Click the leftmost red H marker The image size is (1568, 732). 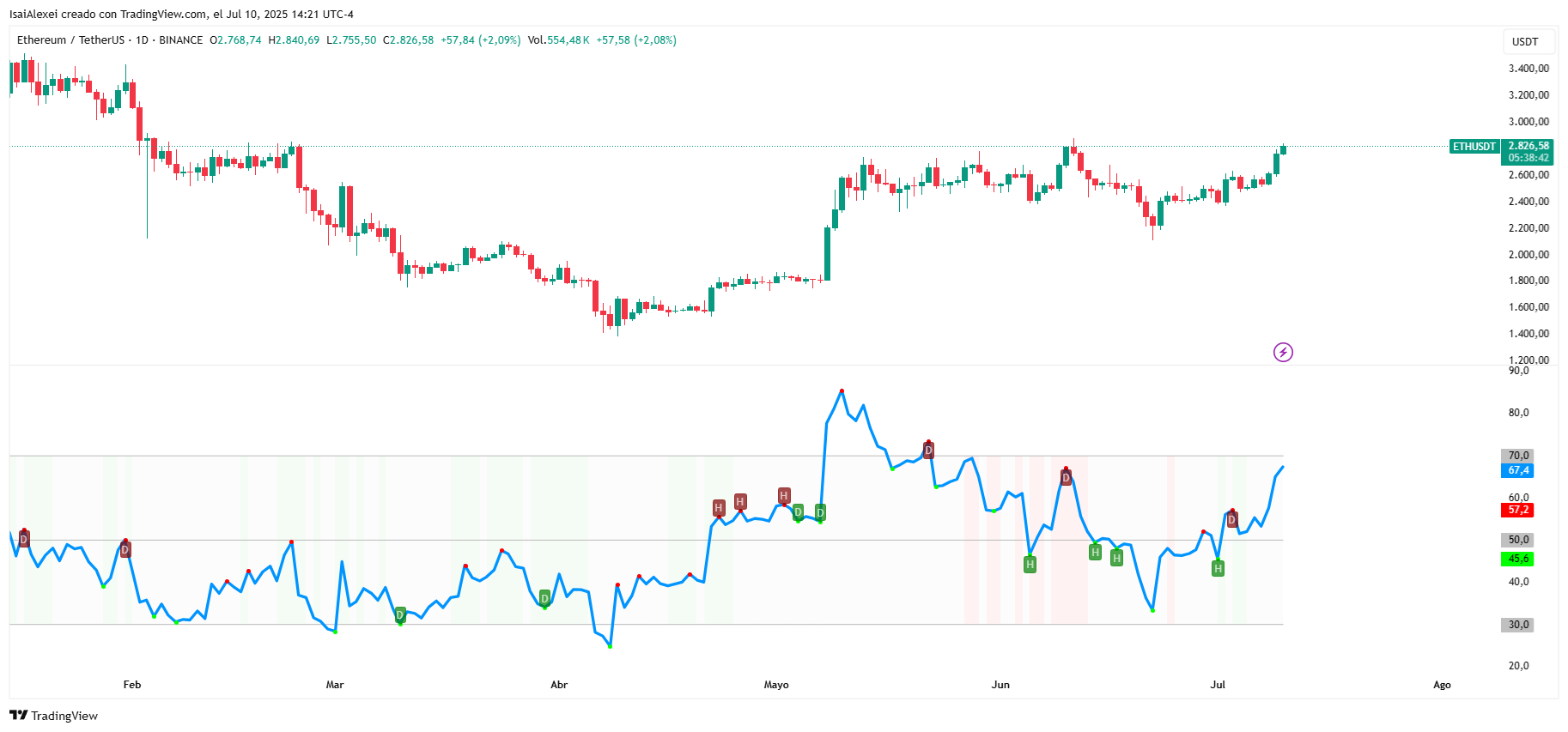point(719,508)
